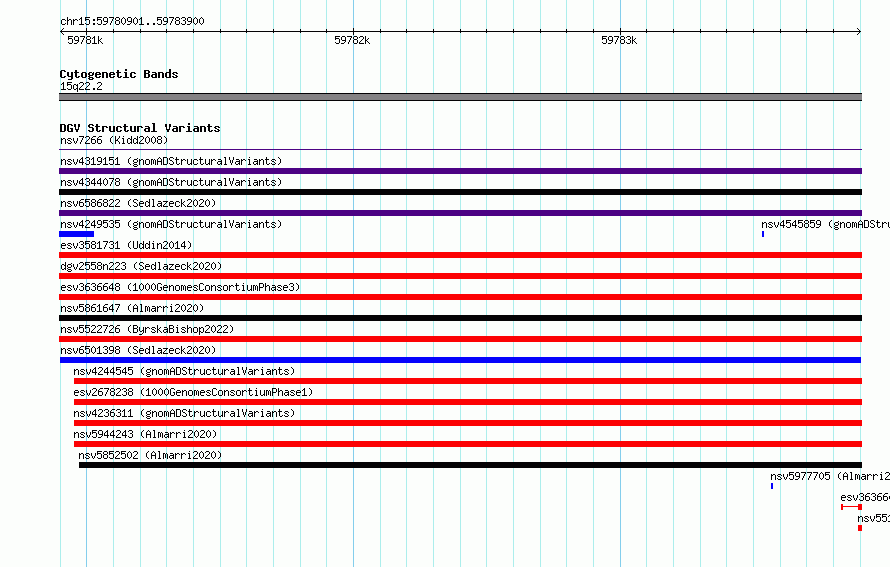Select the small red esv363 bracket marker
The width and height of the screenshot is (890, 567).
coord(851,507)
